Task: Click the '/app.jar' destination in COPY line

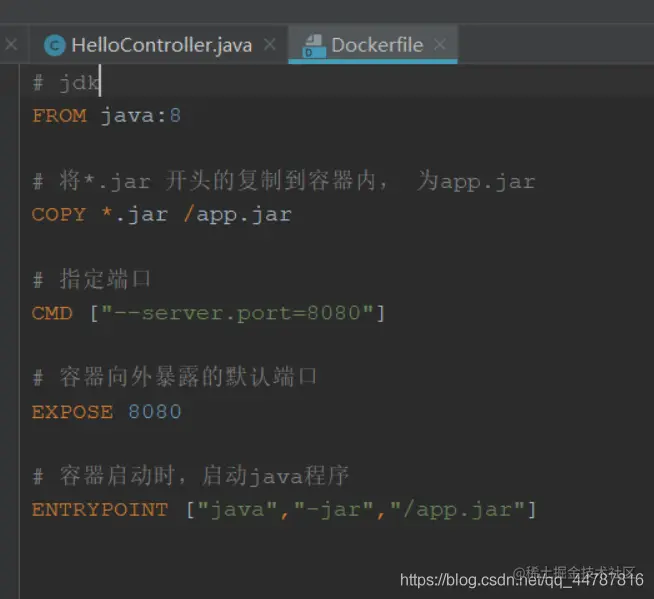Action: point(238,215)
